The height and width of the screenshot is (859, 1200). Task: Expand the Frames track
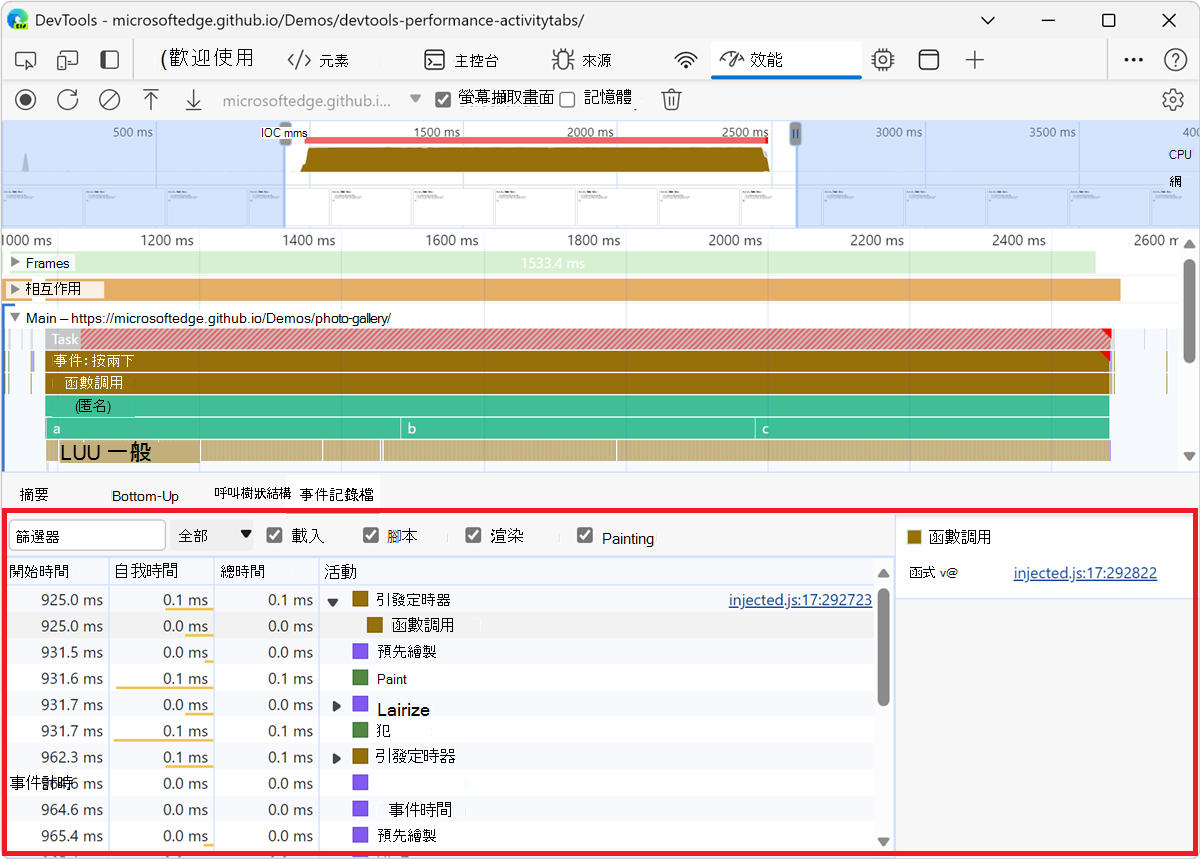pyautogui.click(x=15, y=262)
